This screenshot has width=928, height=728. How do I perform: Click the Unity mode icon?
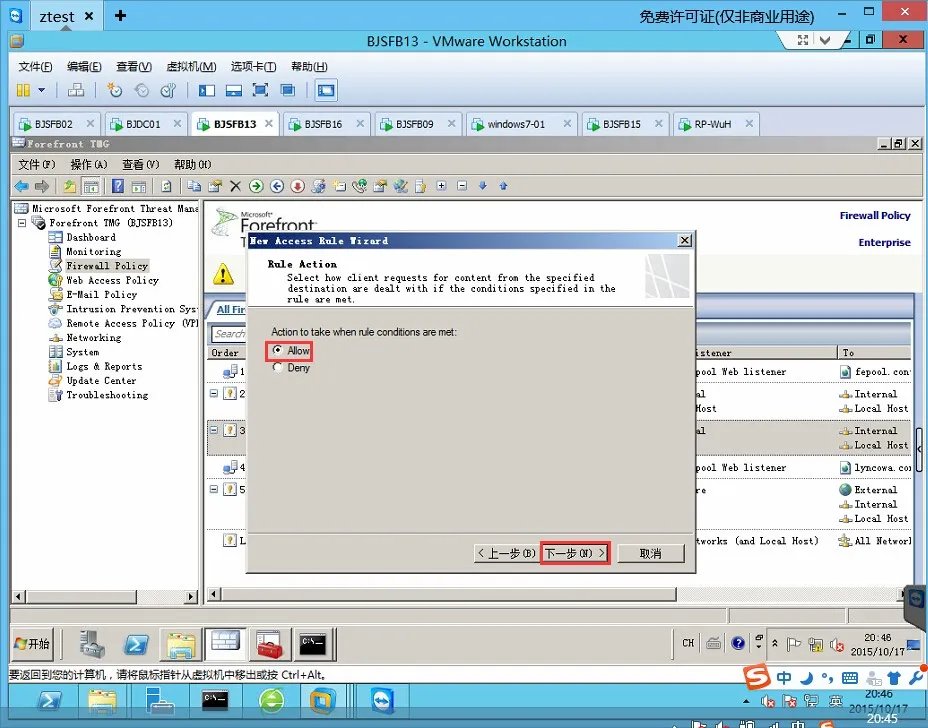tap(288, 90)
